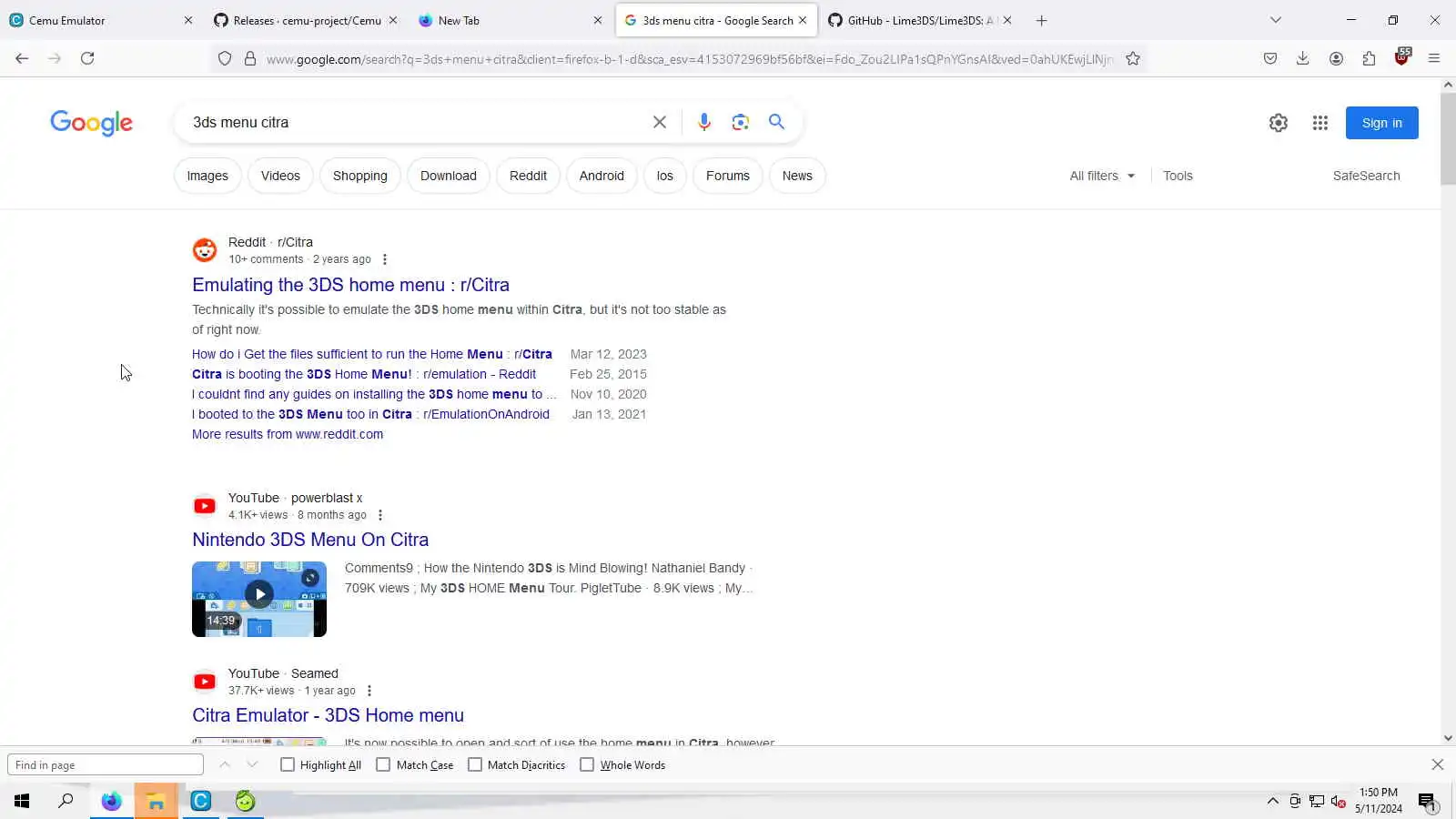The height and width of the screenshot is (819, 1456).
Task: Click the Sign in button
Action: pos(1381,123)
